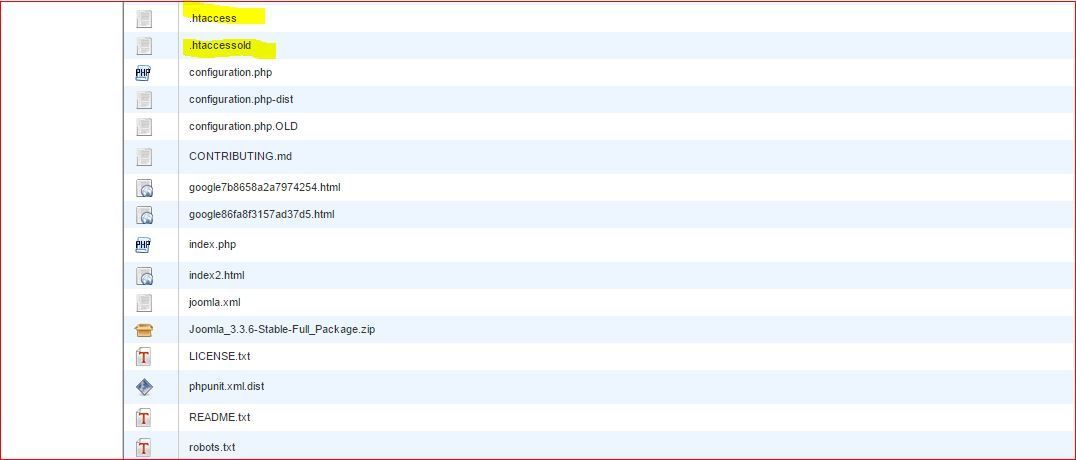Select the .htaccessold file name

pos(220,45)
